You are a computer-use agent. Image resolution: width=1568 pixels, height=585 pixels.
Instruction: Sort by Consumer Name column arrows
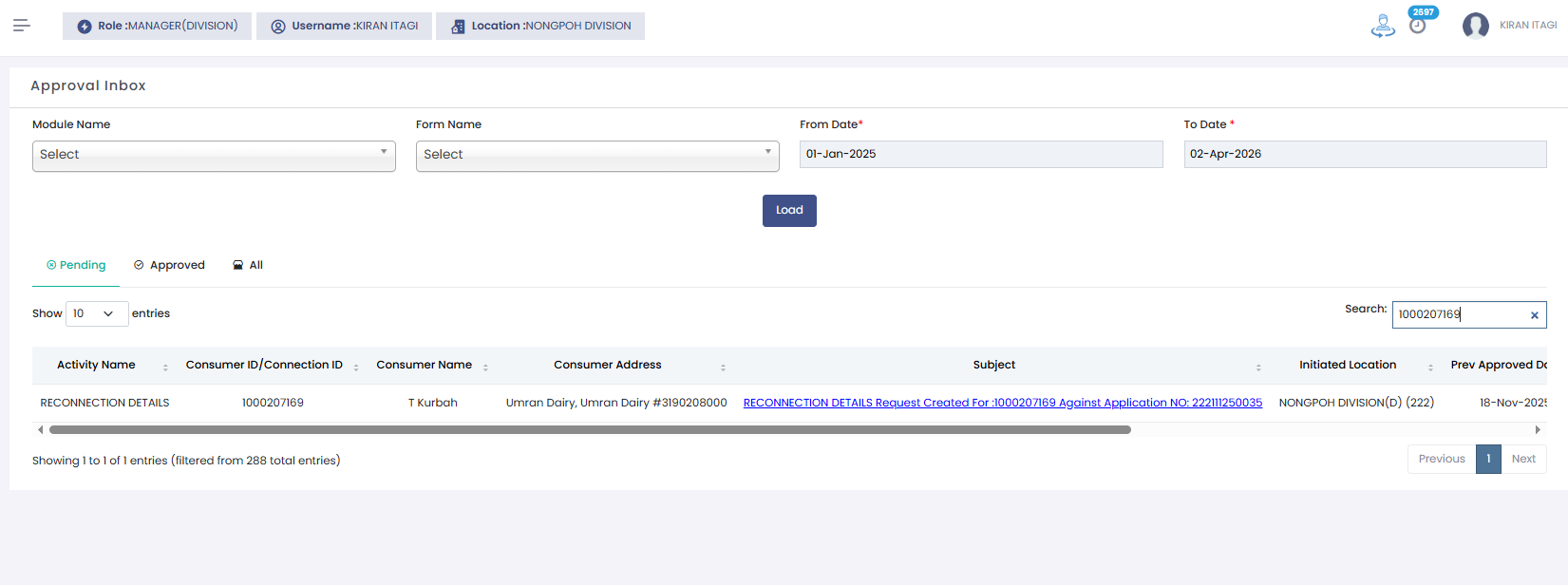tap(485, 368)
